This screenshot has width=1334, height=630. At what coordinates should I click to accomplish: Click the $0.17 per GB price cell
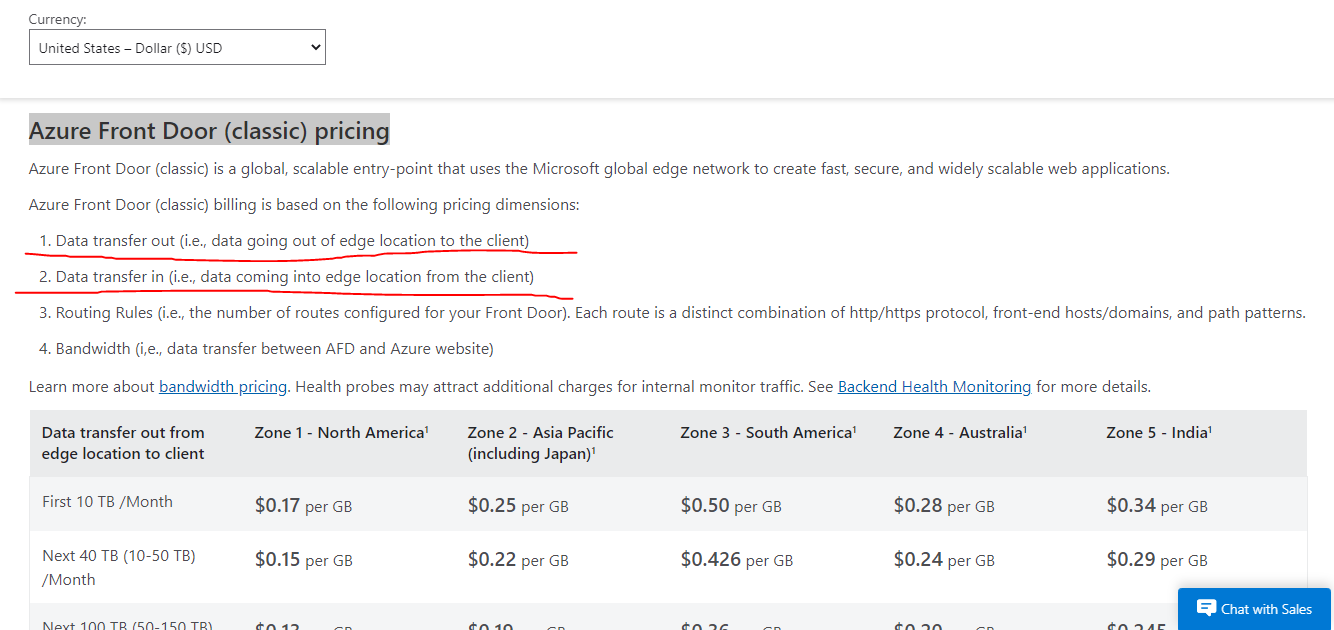click(303, 506)
